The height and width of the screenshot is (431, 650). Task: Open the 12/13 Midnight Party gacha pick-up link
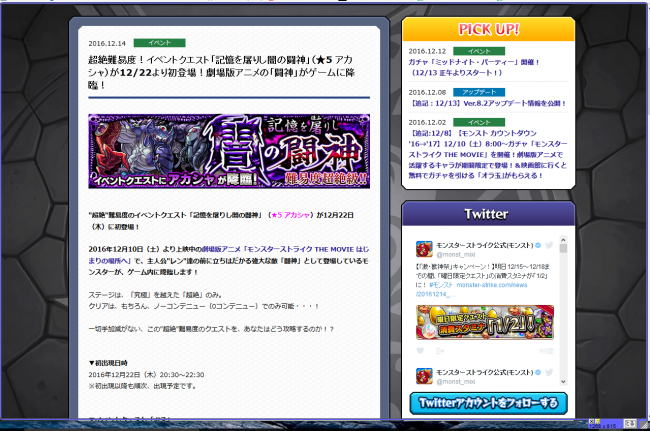[474, 68]
